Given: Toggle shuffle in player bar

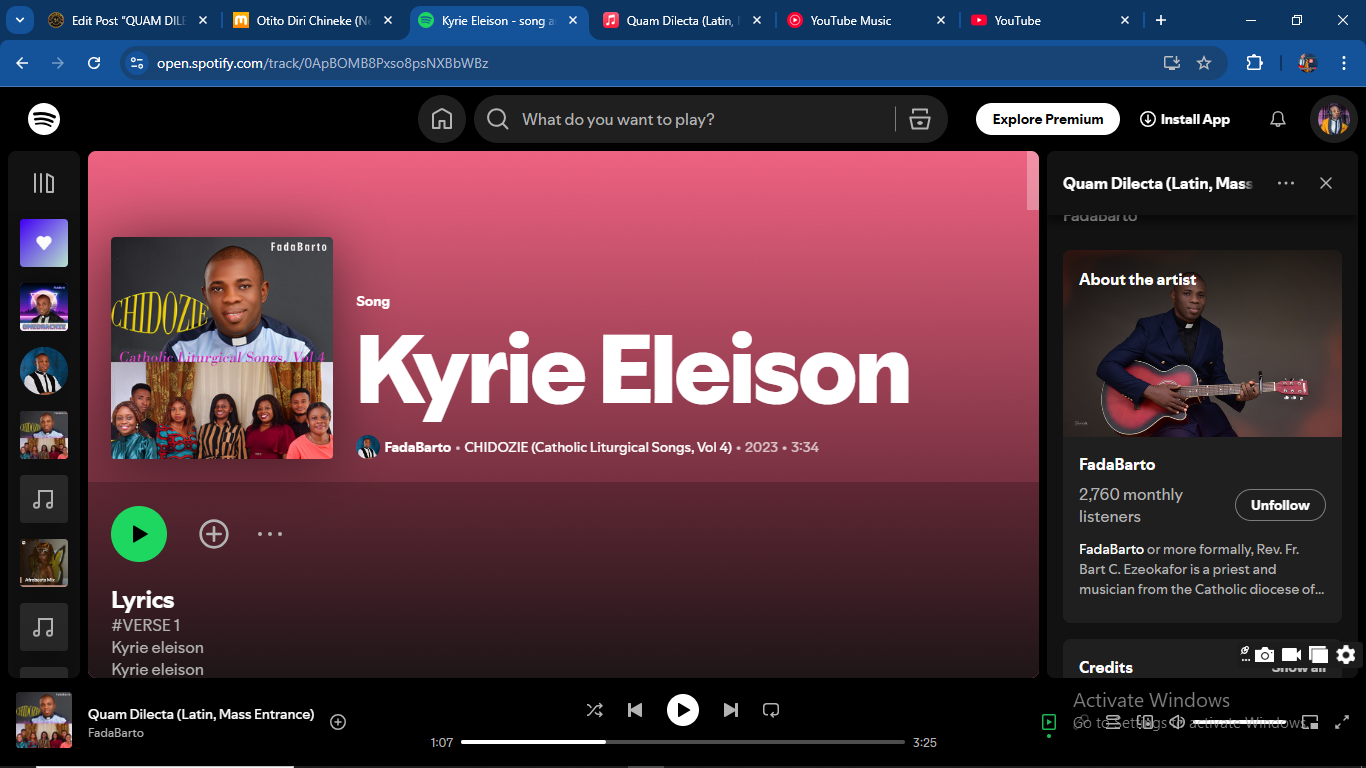Looking at the screenshot, I should click(x=594, y=710).
